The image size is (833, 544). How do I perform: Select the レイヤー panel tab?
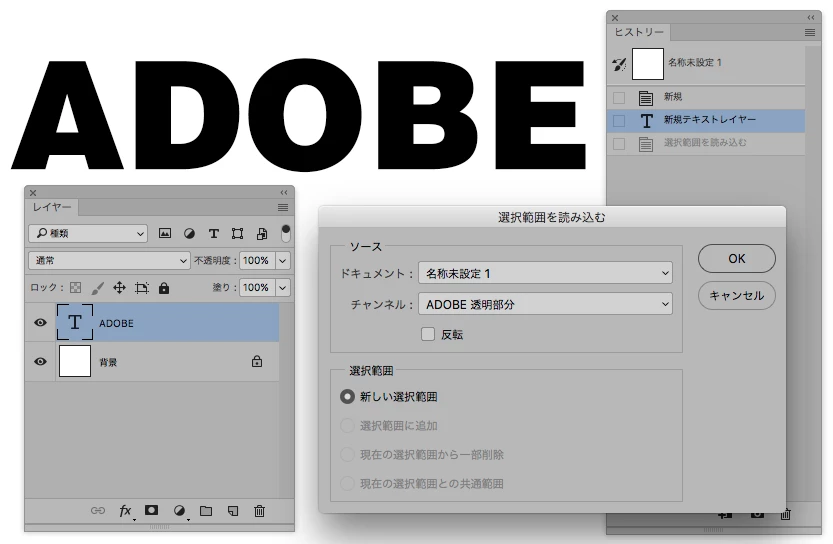(52, 207)
